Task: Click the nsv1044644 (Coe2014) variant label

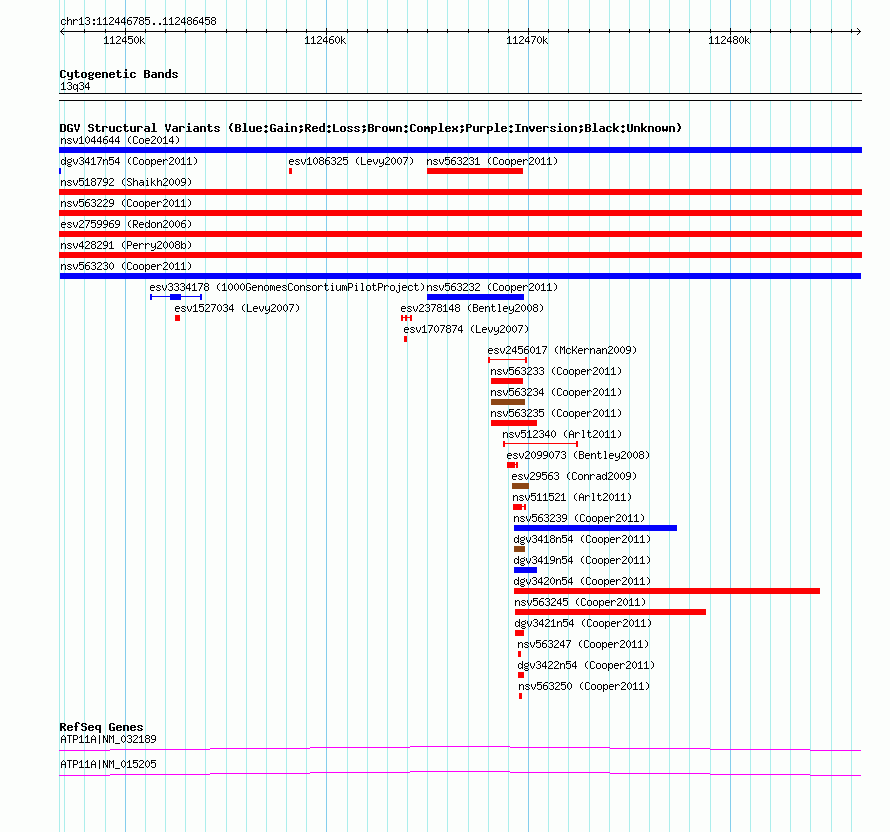Action: (120, 140)
